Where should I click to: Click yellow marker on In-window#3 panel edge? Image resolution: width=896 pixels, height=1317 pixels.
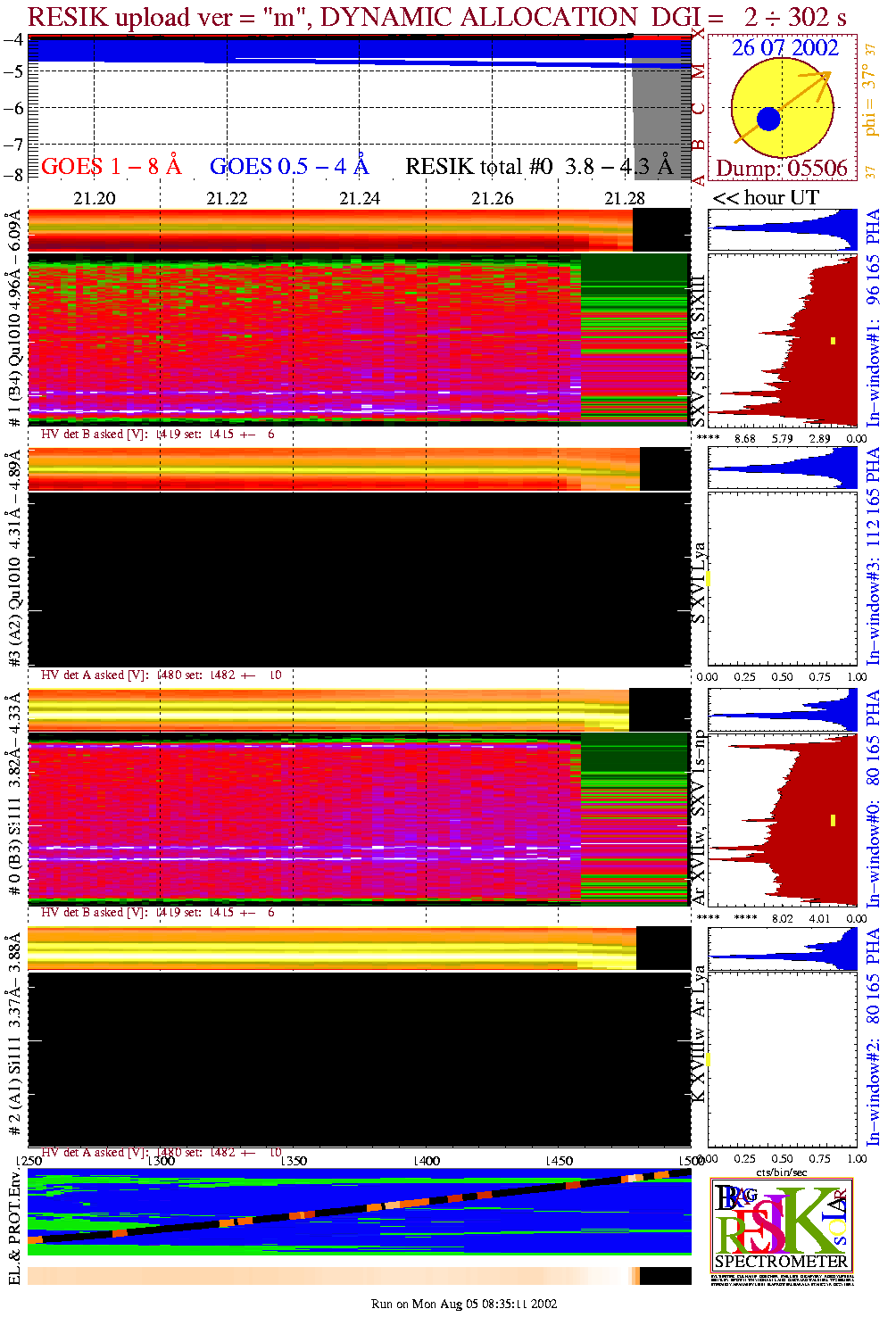tap(708, 578)
